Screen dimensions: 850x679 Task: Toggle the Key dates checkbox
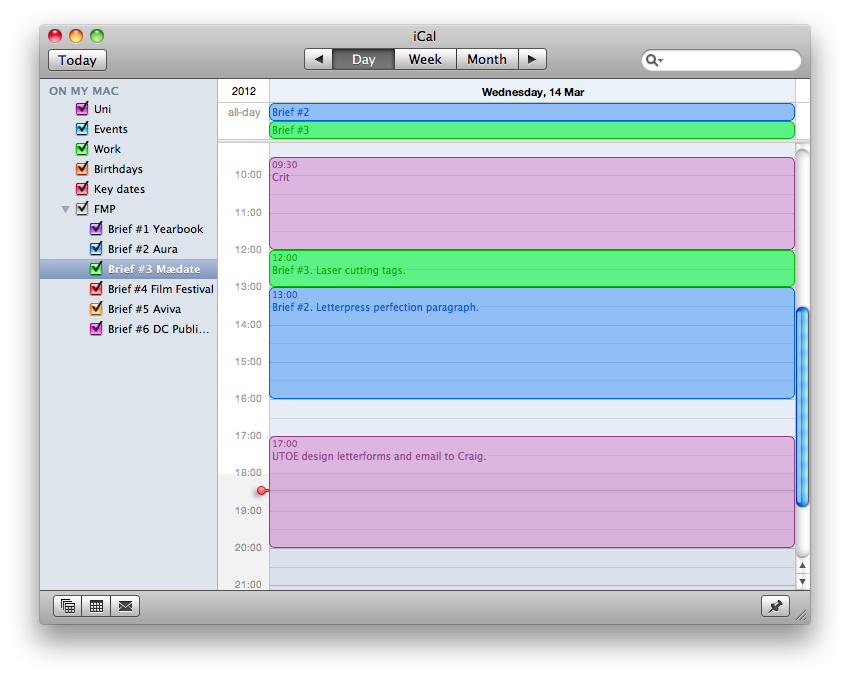click(x=82, y=189)
